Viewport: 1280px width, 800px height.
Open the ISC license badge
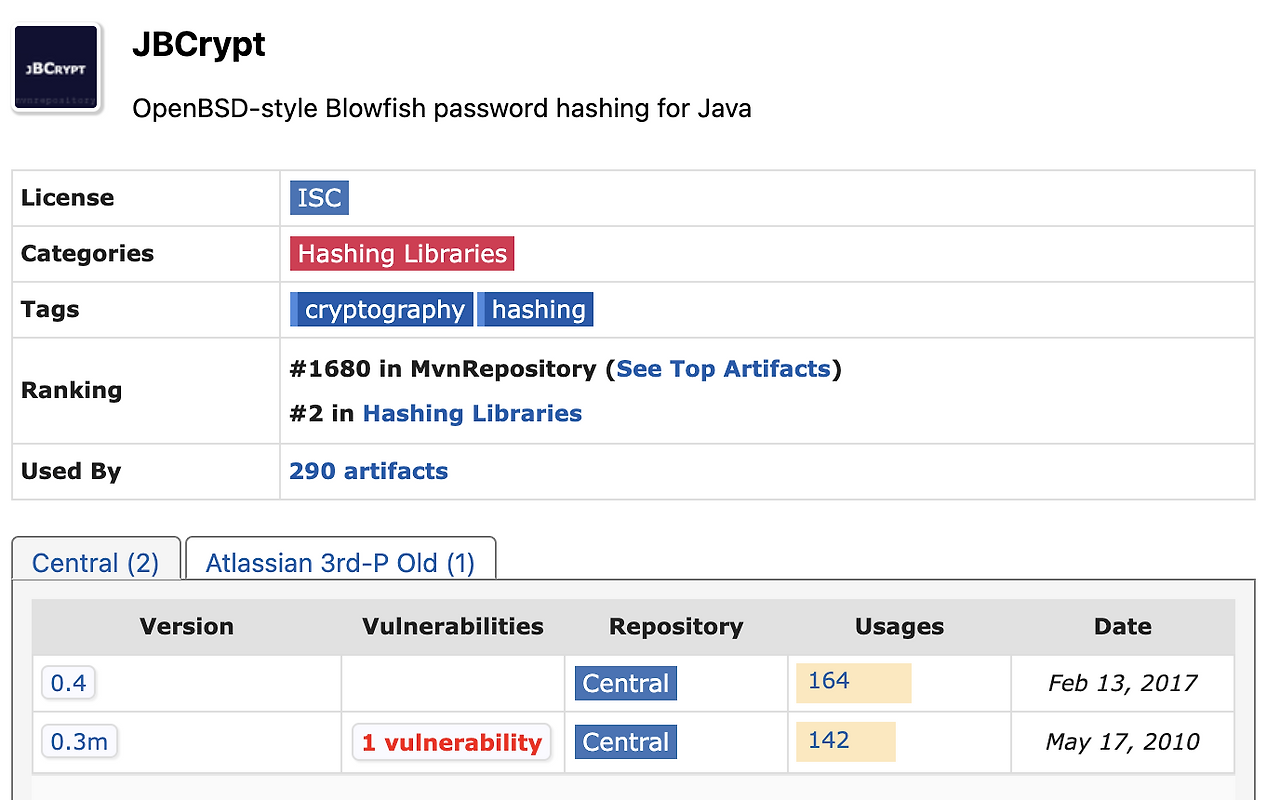(319, 197)
